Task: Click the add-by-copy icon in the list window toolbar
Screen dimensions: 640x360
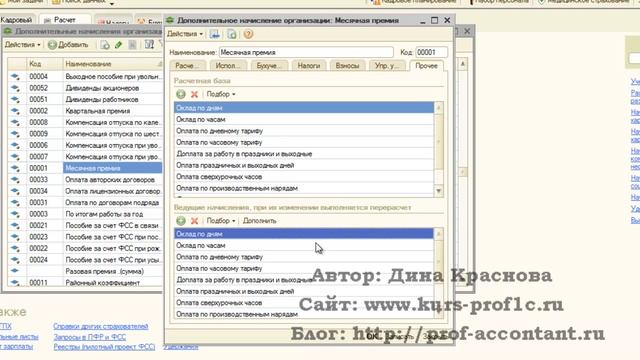Action: (x=105, y=45)
